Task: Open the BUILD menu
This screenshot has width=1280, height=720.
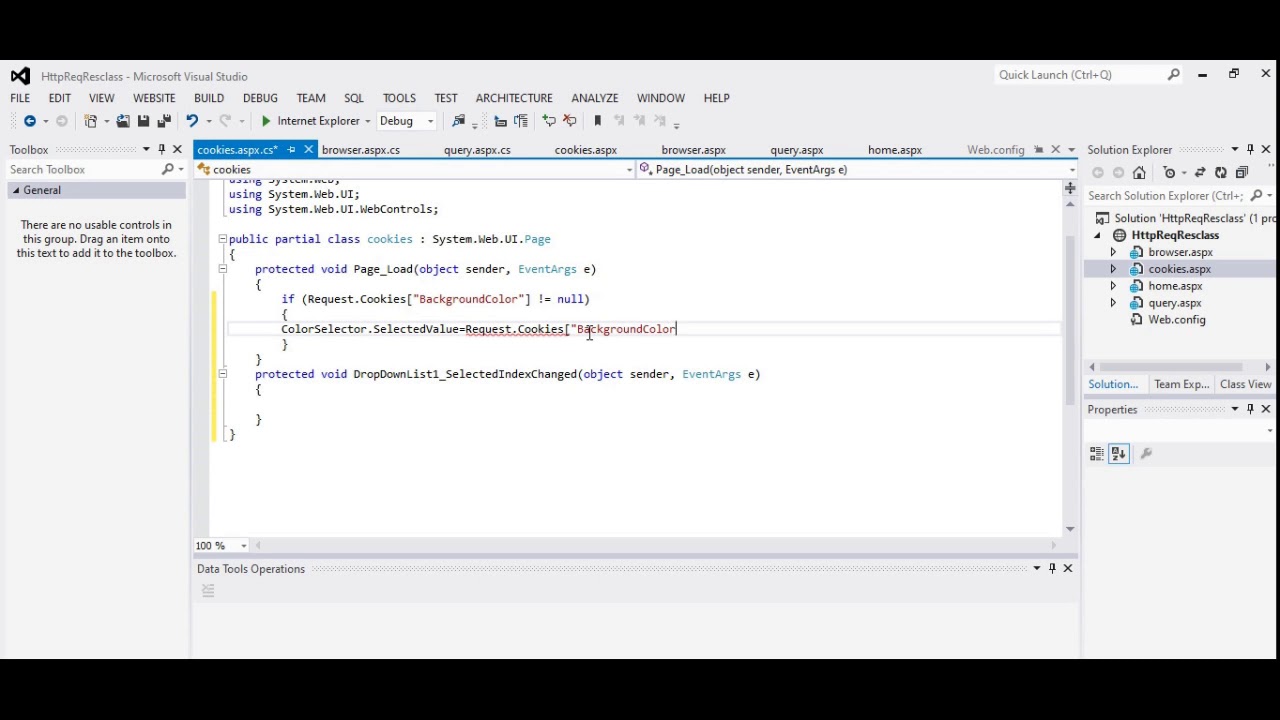Action: (x=209, y=98)
